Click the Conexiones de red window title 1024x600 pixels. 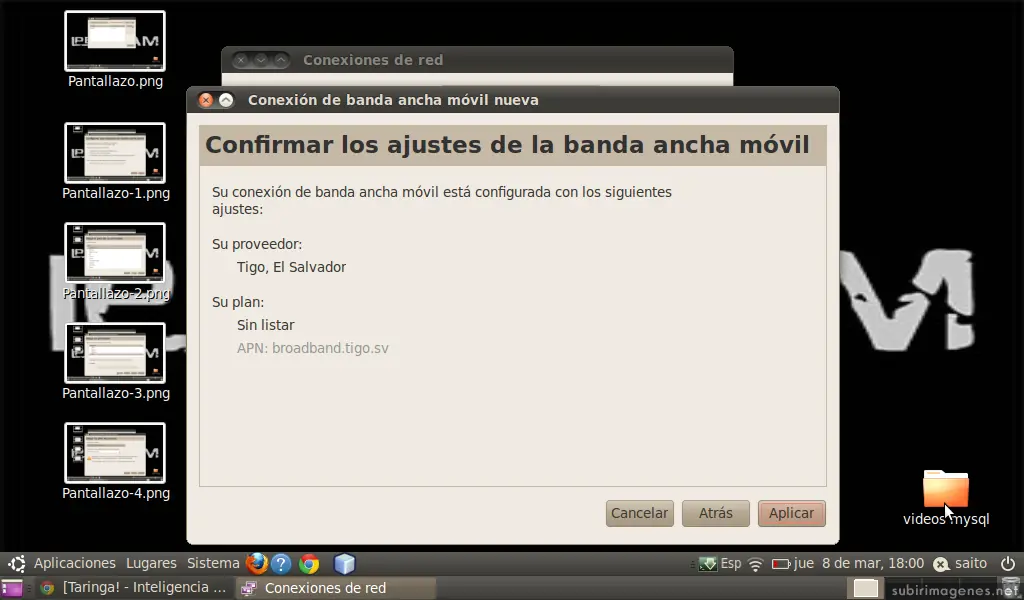[x=373, y=60]
